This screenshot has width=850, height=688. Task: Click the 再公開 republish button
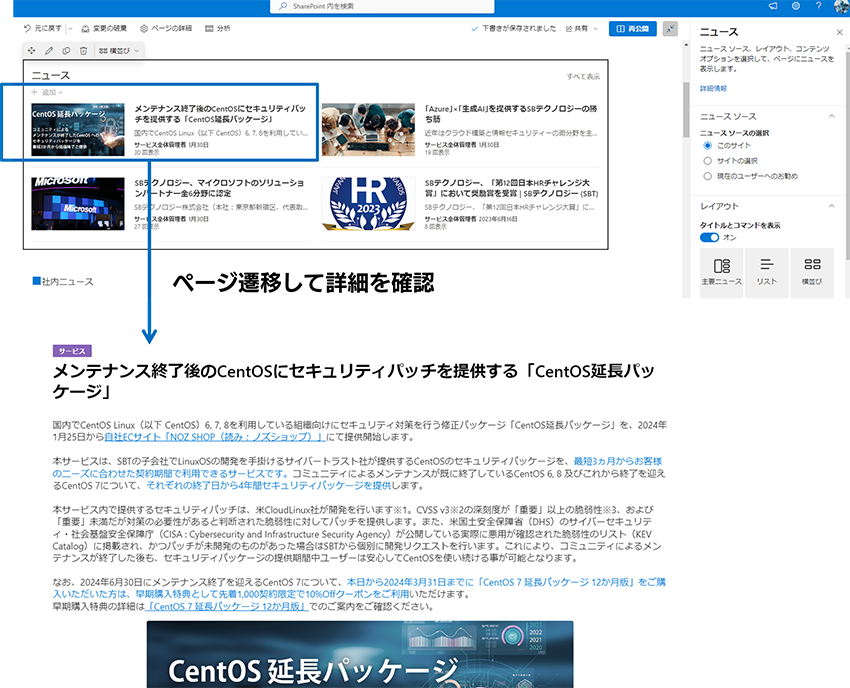coord(633,29)
